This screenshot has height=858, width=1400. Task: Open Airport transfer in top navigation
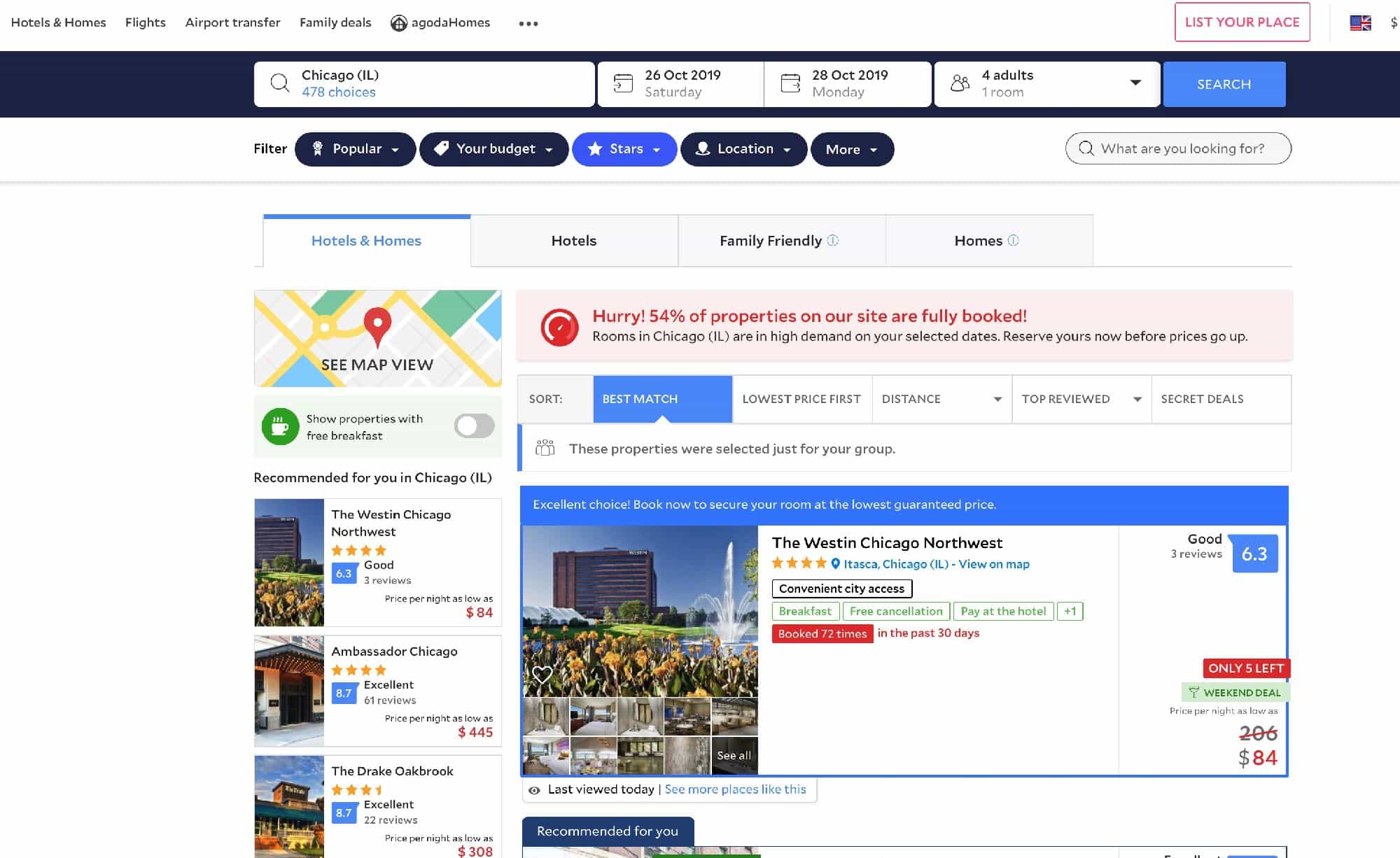[x=232, y=22]
